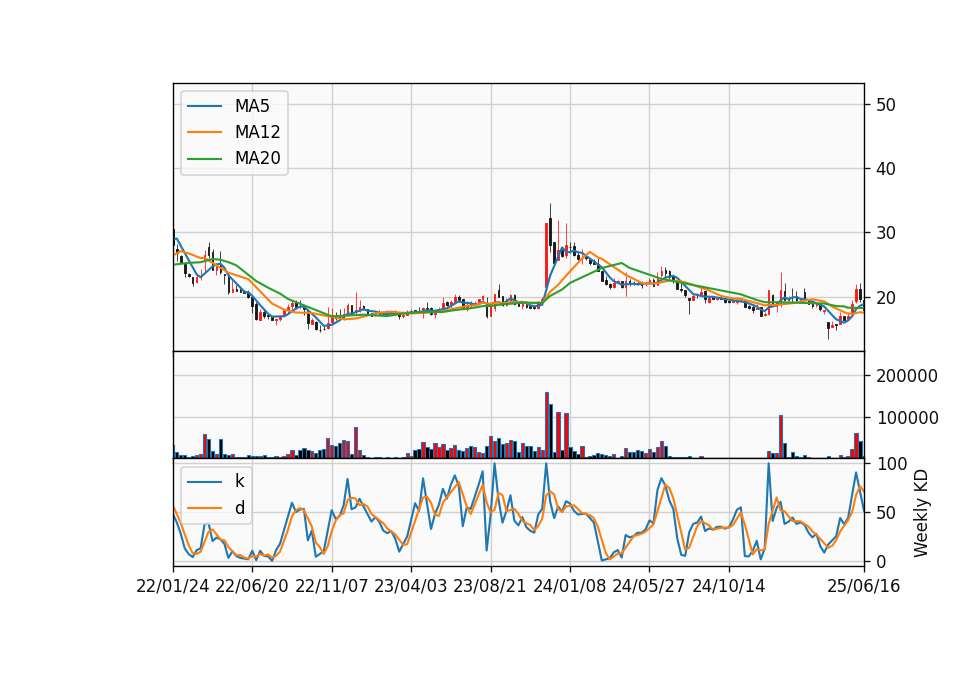Click the price axis value 50
The image size is (960, 690).
click(x=886, y=105)
